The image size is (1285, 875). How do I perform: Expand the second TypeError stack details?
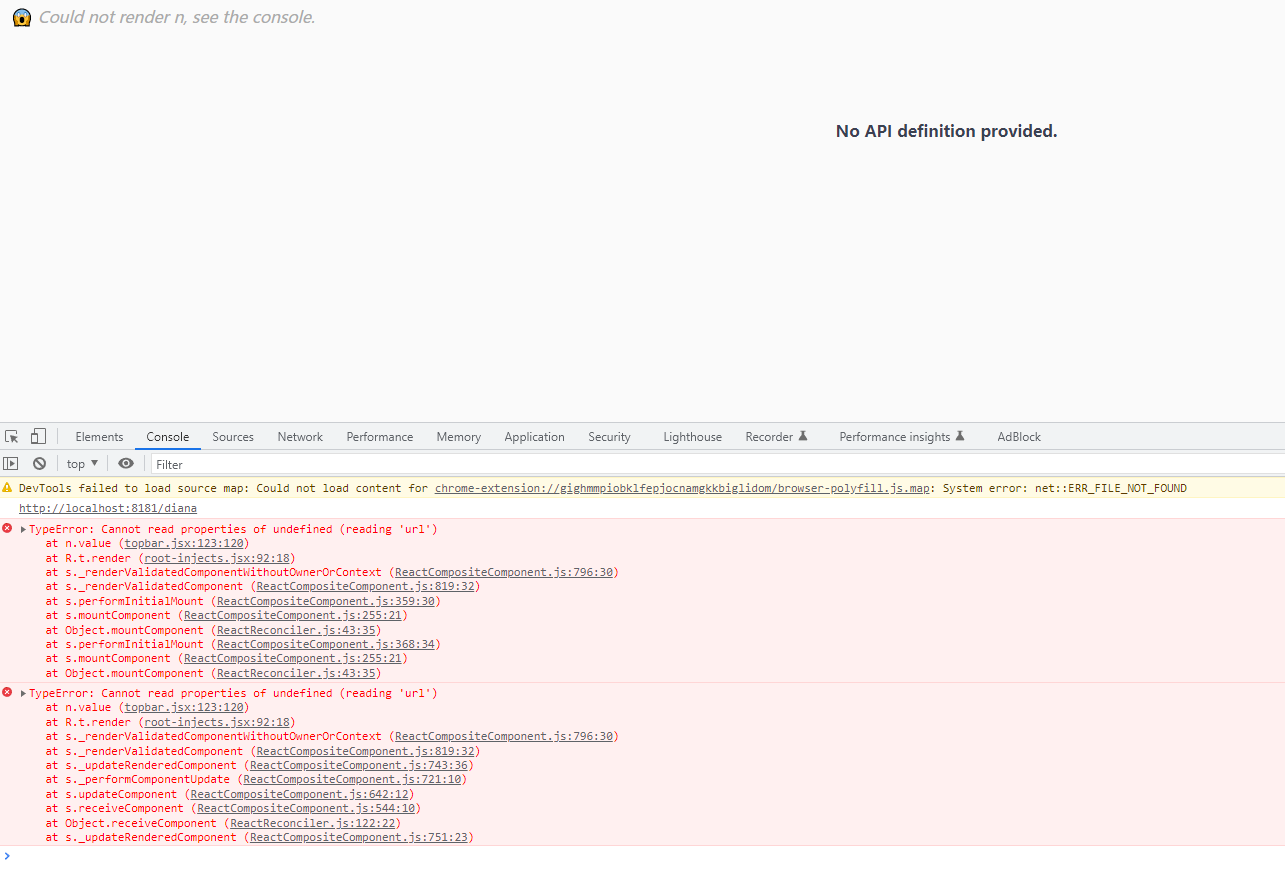[22, 693]
